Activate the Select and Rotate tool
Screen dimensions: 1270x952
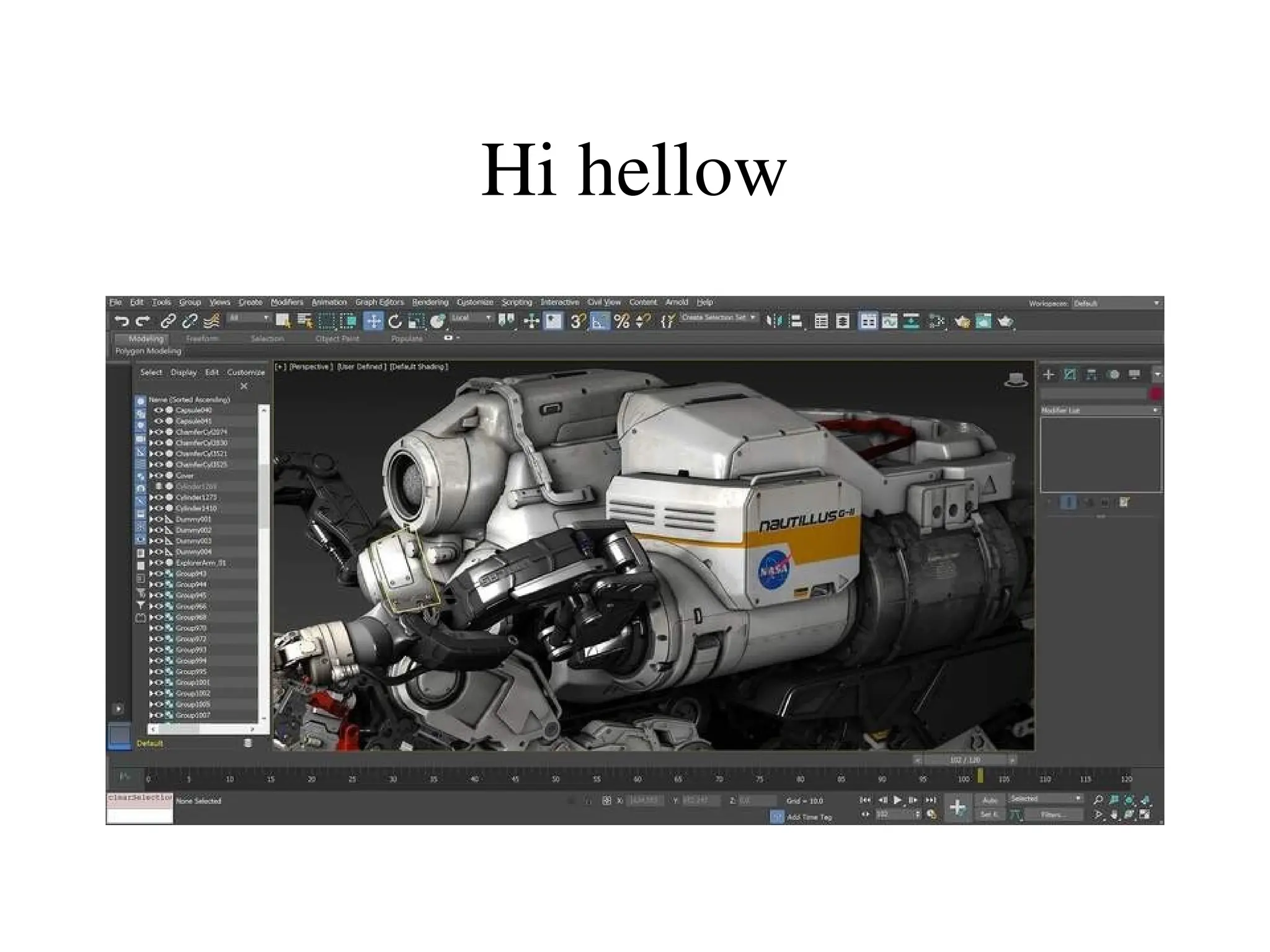coord(395,321)
